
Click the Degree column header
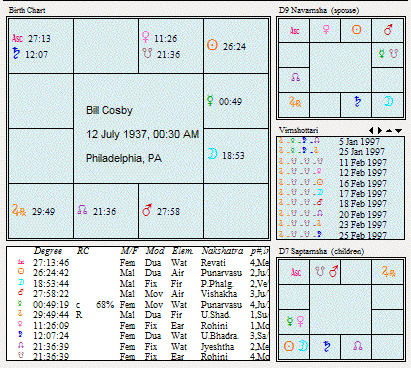pyautogui.click(x=48, y=251)
